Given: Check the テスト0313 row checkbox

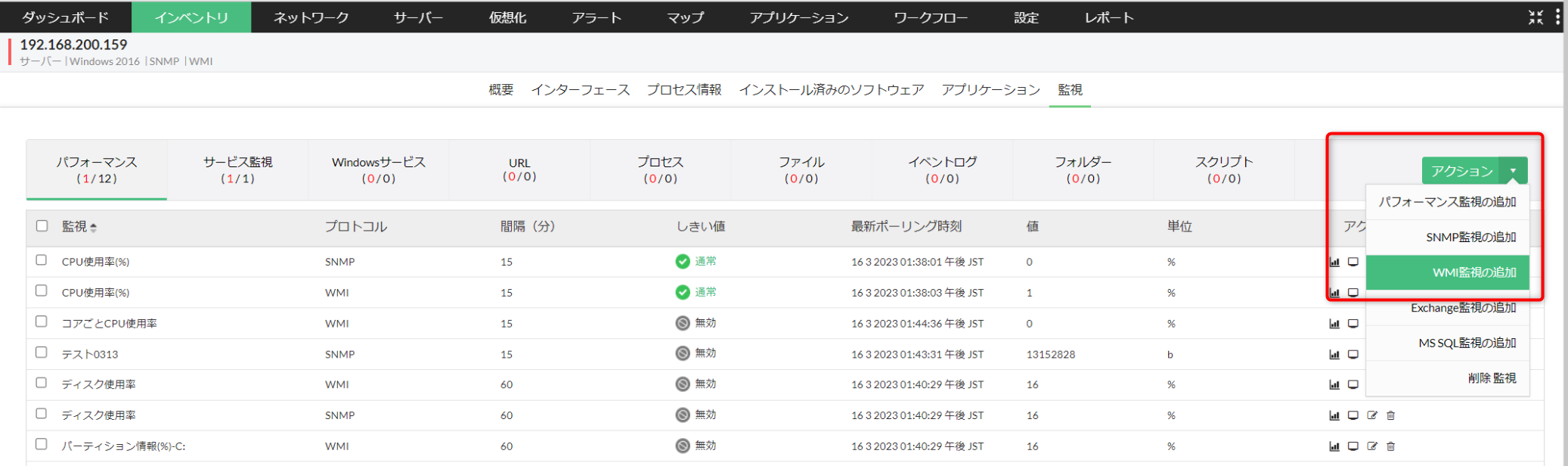Looking at the screenshot, I should [42, 353].
